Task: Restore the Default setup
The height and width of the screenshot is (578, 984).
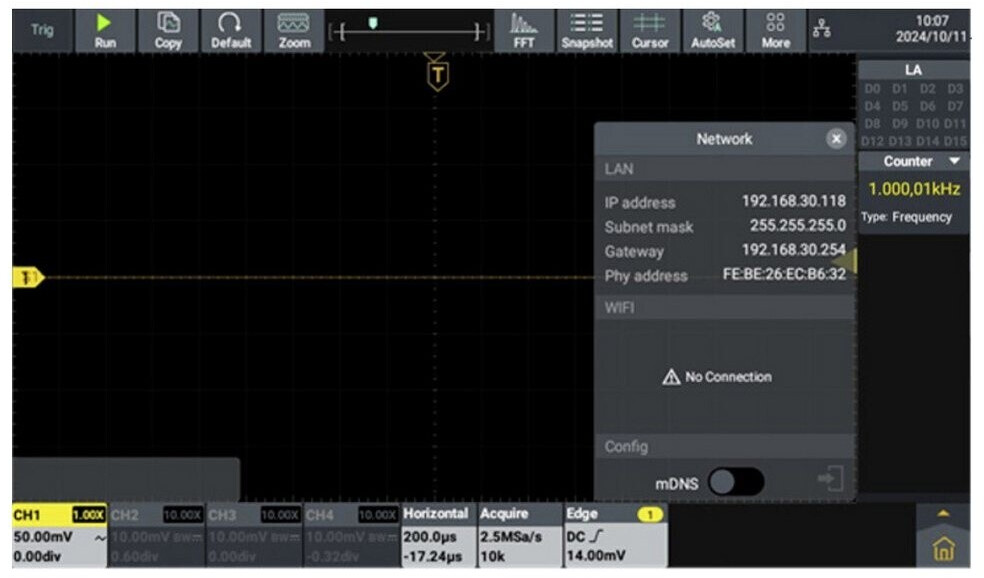Action: click(x=230, y=31)
